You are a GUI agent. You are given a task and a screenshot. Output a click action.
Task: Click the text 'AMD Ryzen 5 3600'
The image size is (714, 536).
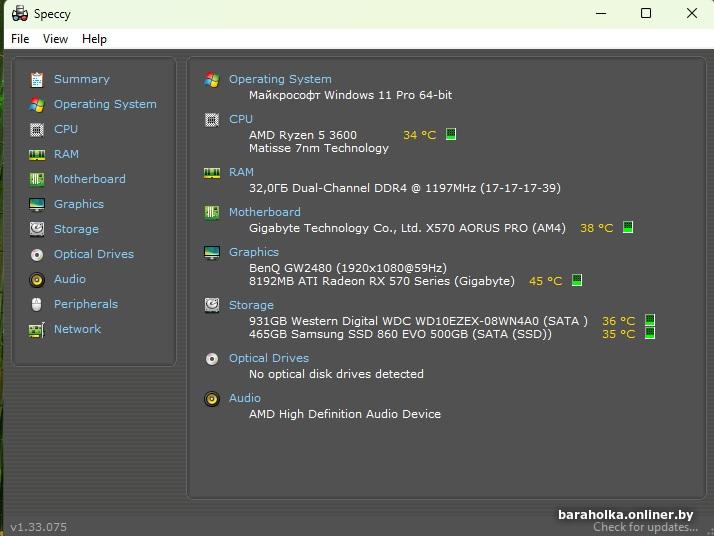303,135
